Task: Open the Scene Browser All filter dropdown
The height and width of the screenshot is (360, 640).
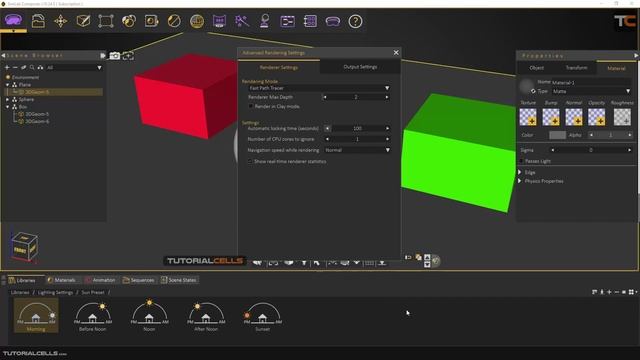Action: (x=74, y=67)
